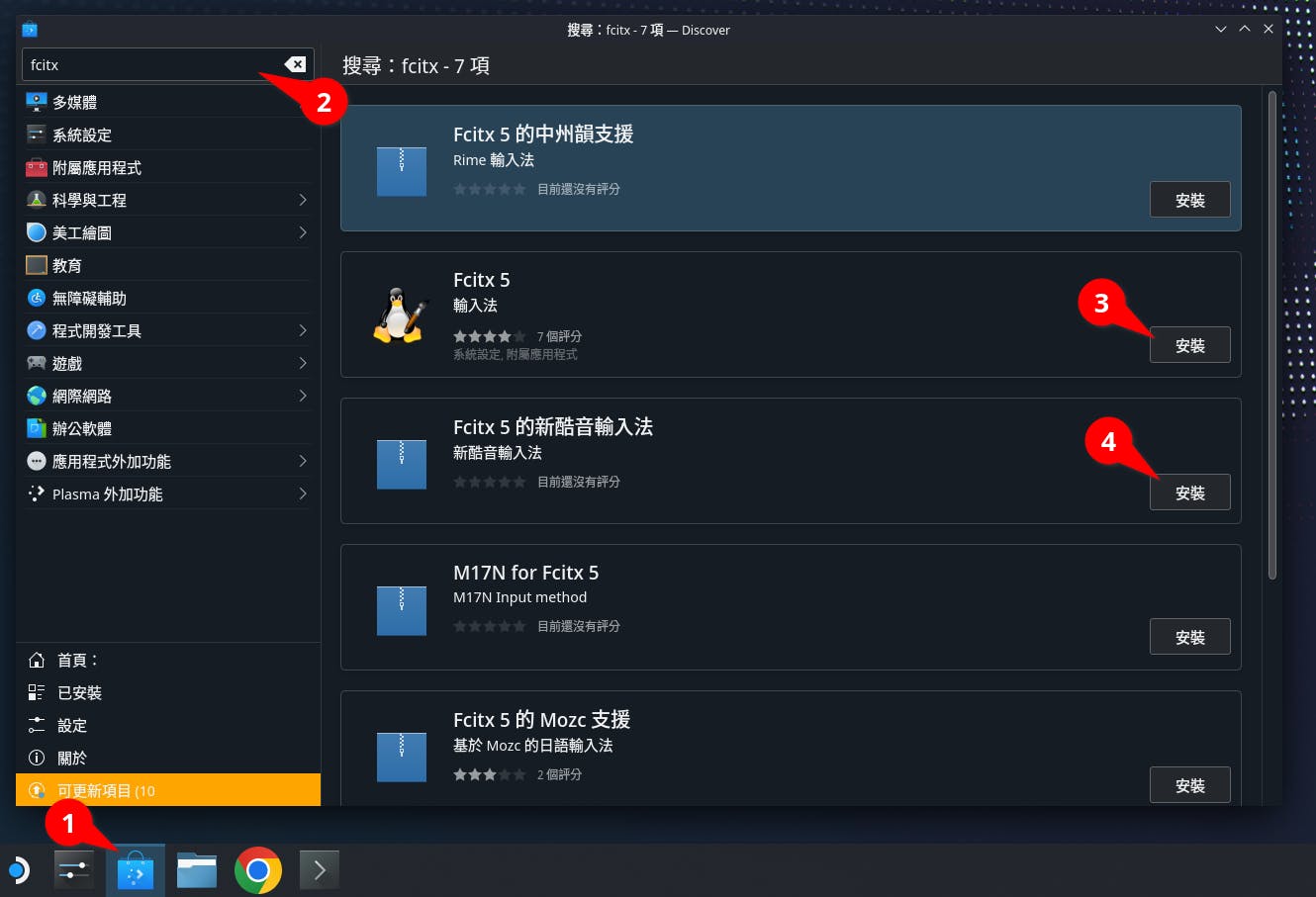Click the graphics category globe icon
Screen dimensions: 1316x897
click(x=37, y=232)
